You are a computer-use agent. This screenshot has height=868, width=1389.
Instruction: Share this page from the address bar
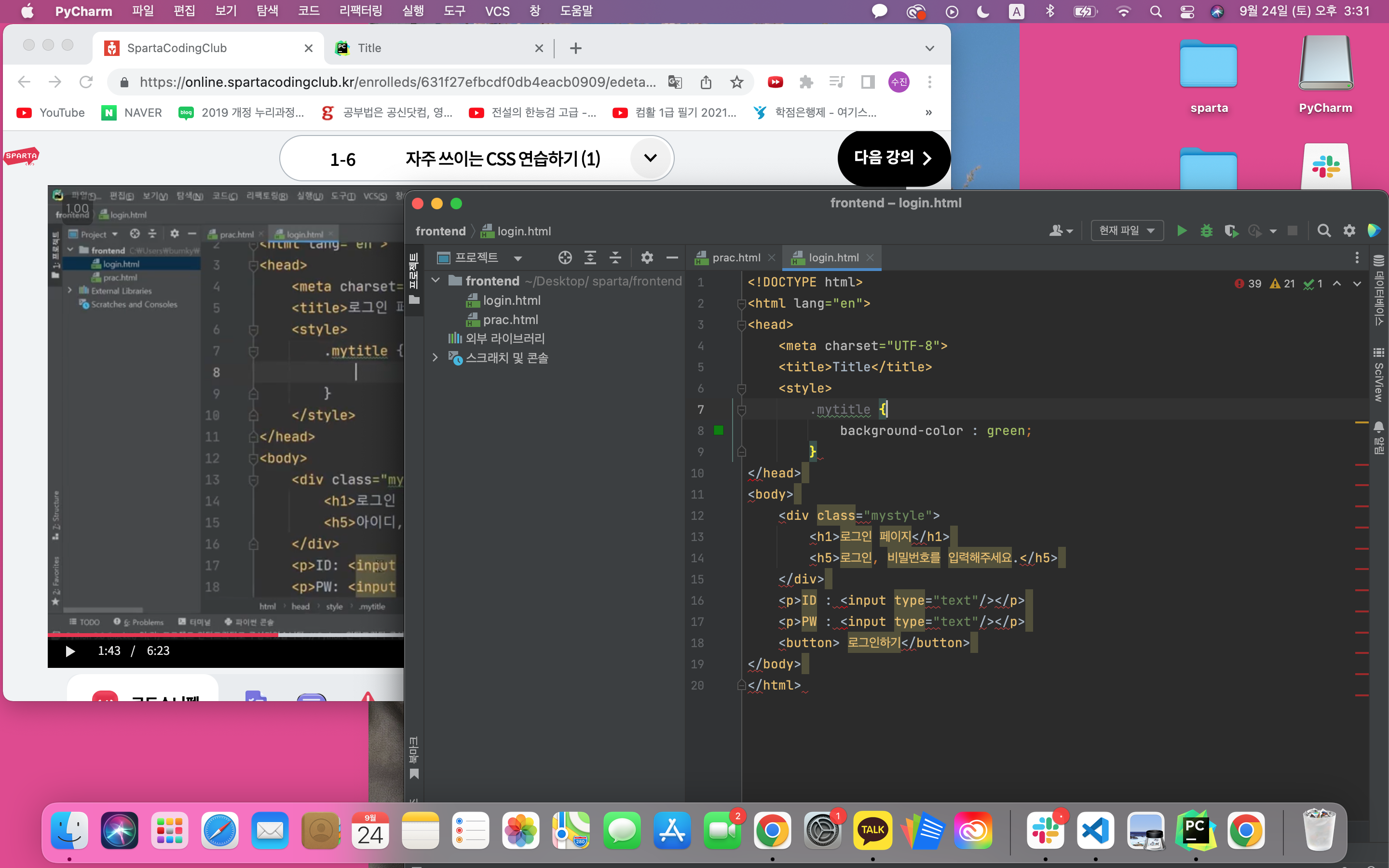pos(706,82)
